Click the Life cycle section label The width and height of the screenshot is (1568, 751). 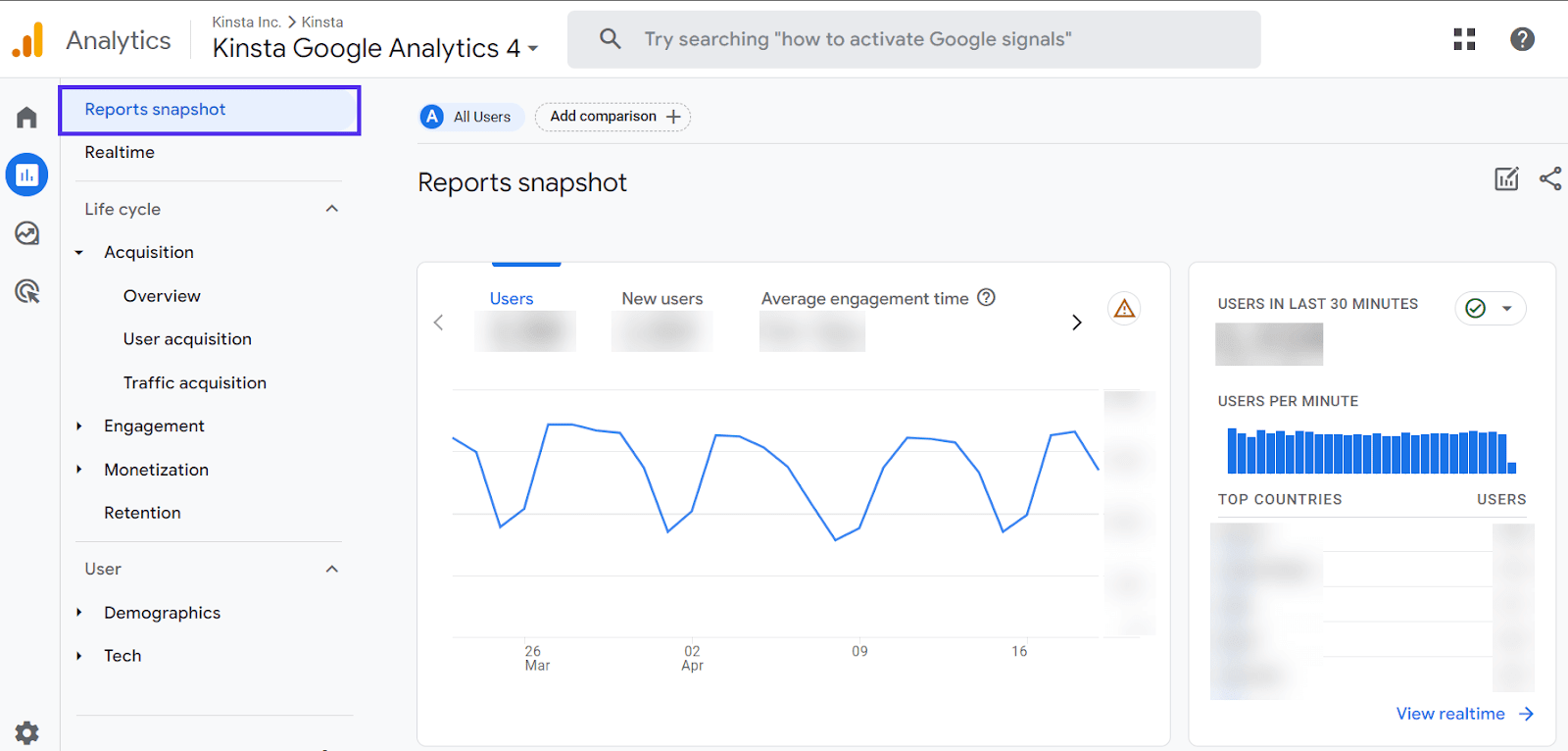122,209
